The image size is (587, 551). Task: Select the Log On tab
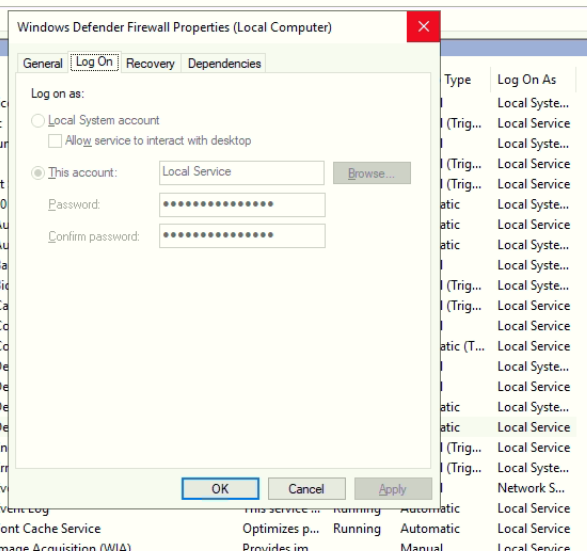point(94,62)
